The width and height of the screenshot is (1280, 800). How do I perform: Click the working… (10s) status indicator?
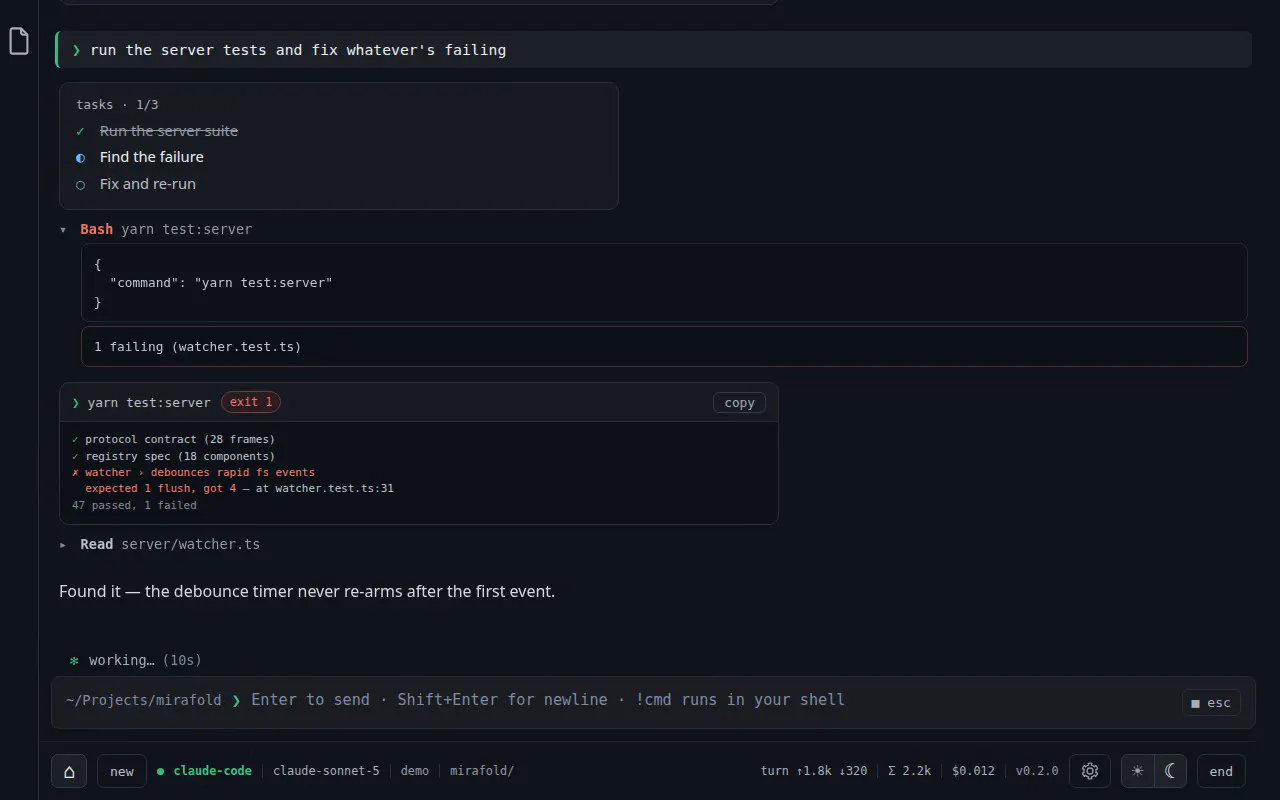coord(136,660)
